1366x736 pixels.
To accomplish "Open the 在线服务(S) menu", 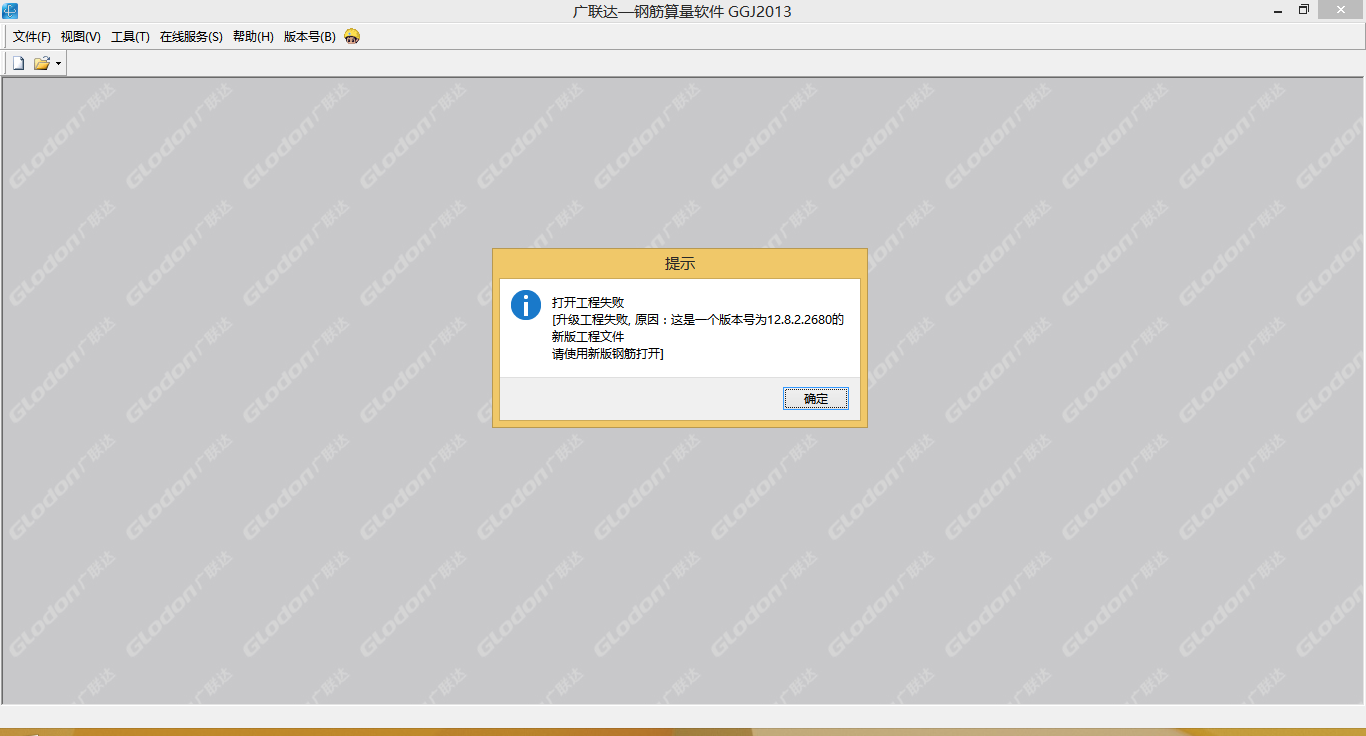I will coord(191,37).
